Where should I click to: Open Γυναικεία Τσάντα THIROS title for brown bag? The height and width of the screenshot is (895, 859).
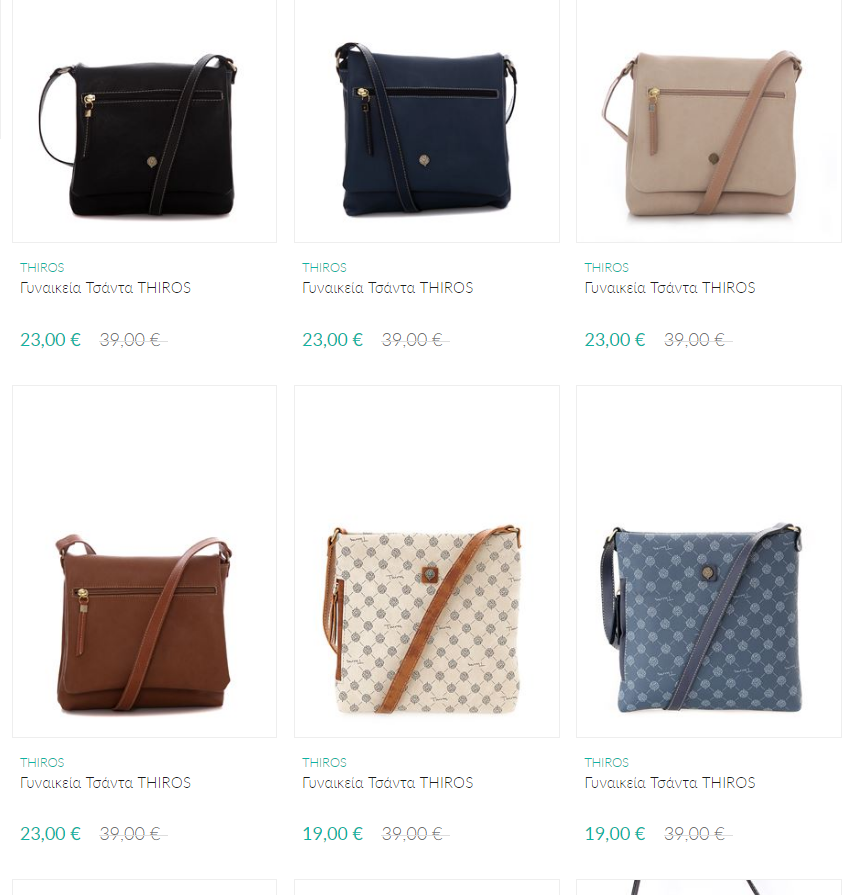point(105,783)
